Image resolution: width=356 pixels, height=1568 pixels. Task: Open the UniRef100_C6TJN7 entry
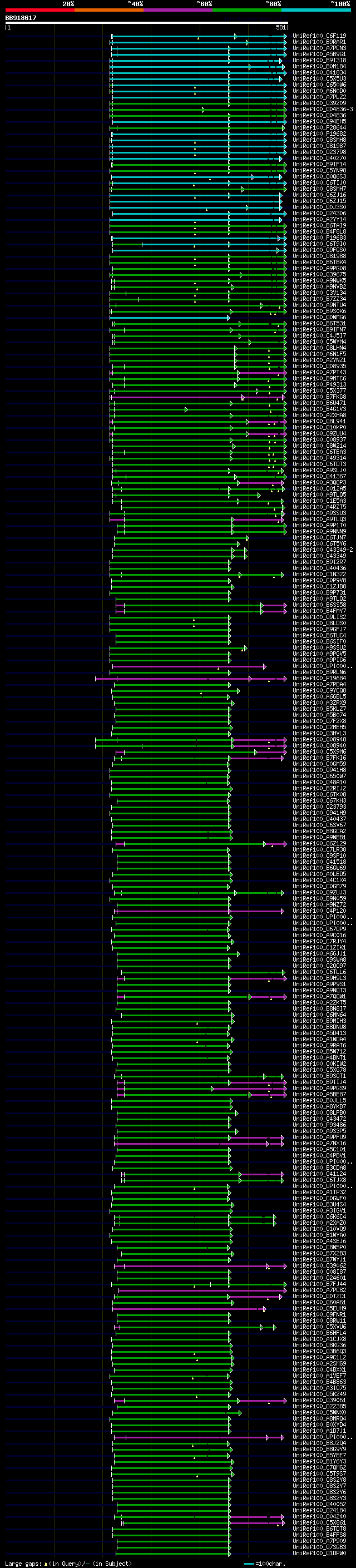click(319, 537)
